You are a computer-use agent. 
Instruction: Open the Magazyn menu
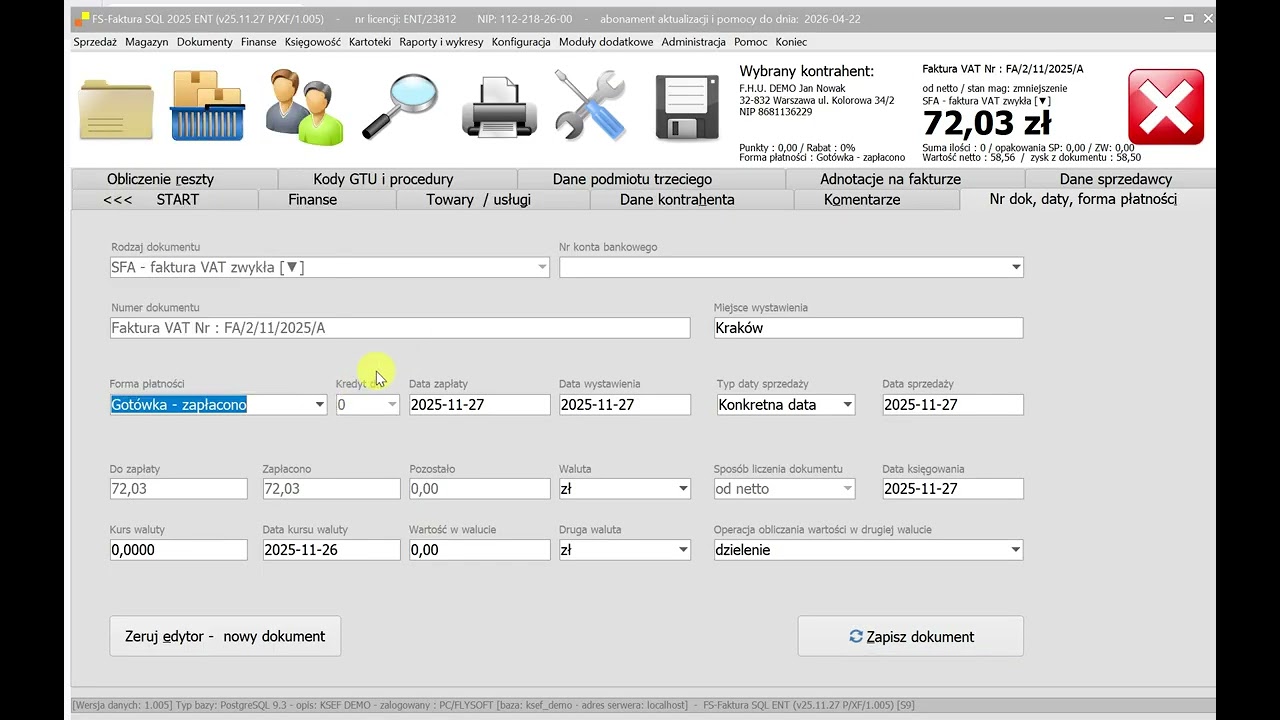147,42
